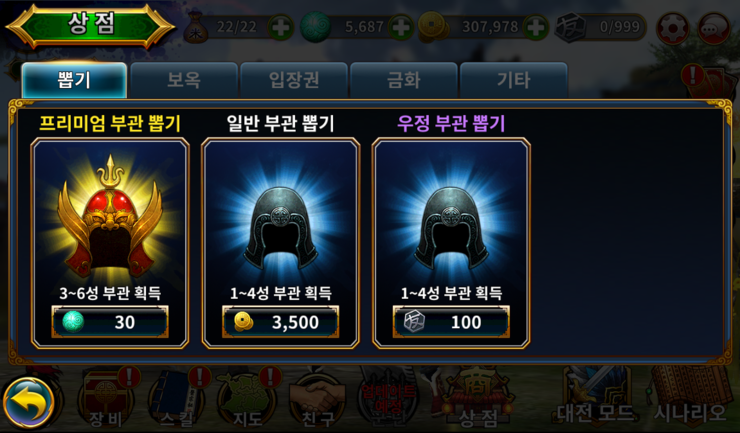
Task: Open the 장비 equipment chest icon
Action: [x=106, y=399]
